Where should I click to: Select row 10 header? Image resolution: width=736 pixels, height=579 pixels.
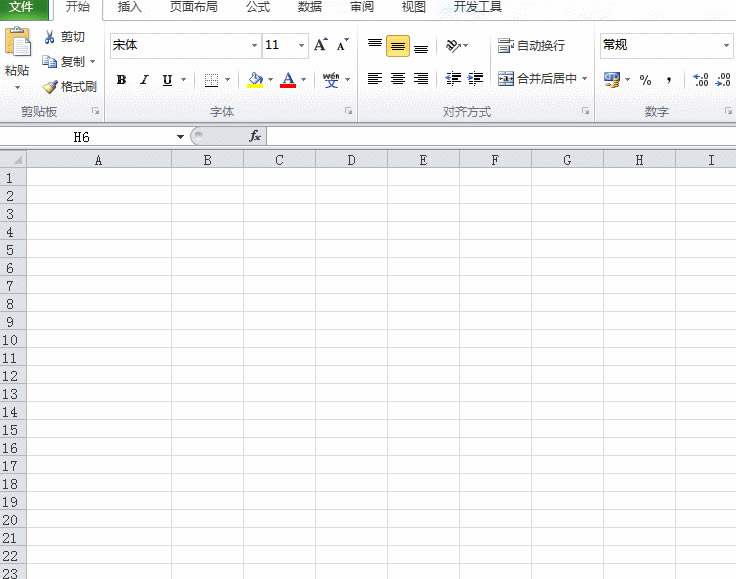coord(13,340)
